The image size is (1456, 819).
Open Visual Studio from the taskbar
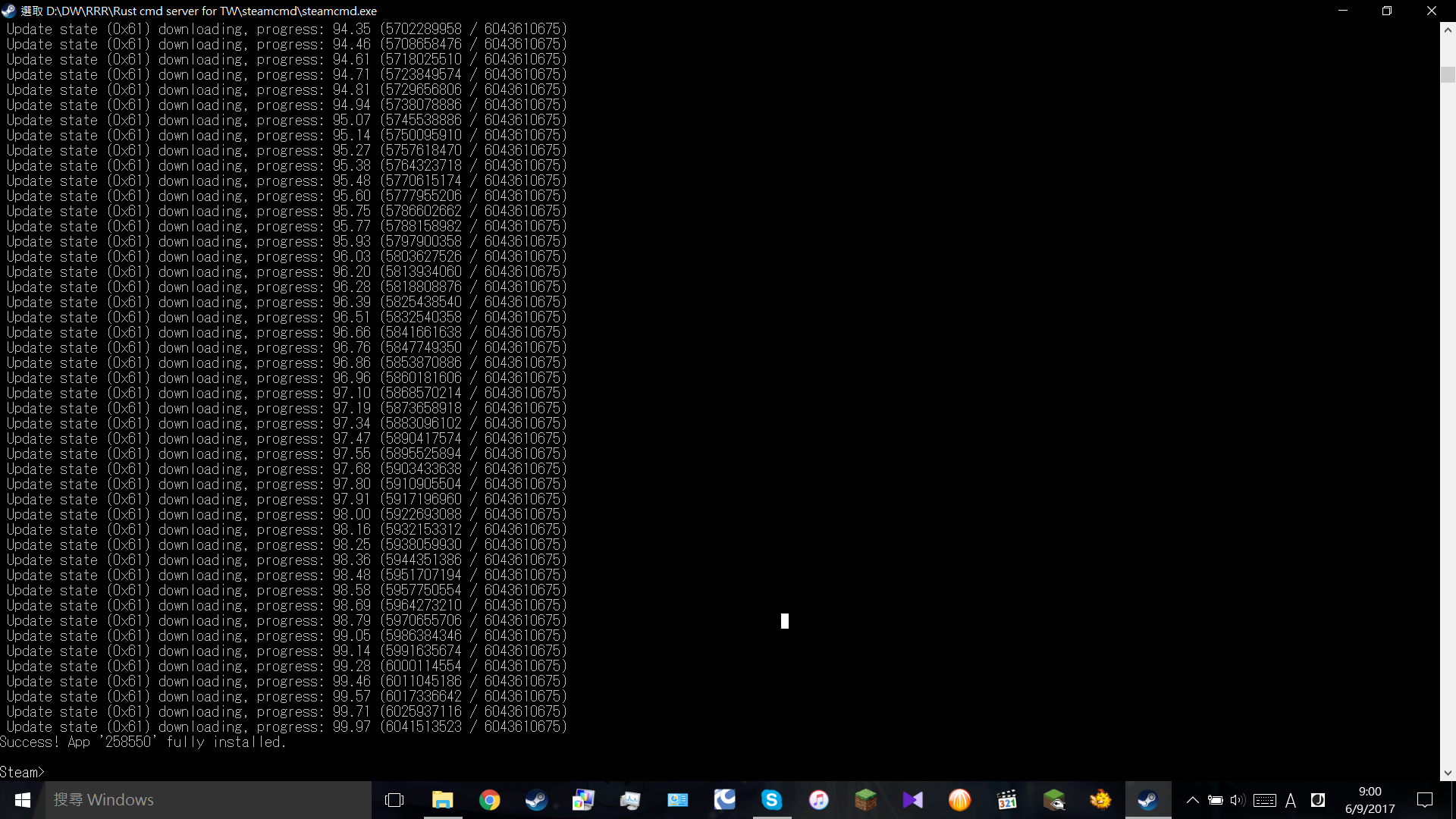tap(912, 800)
